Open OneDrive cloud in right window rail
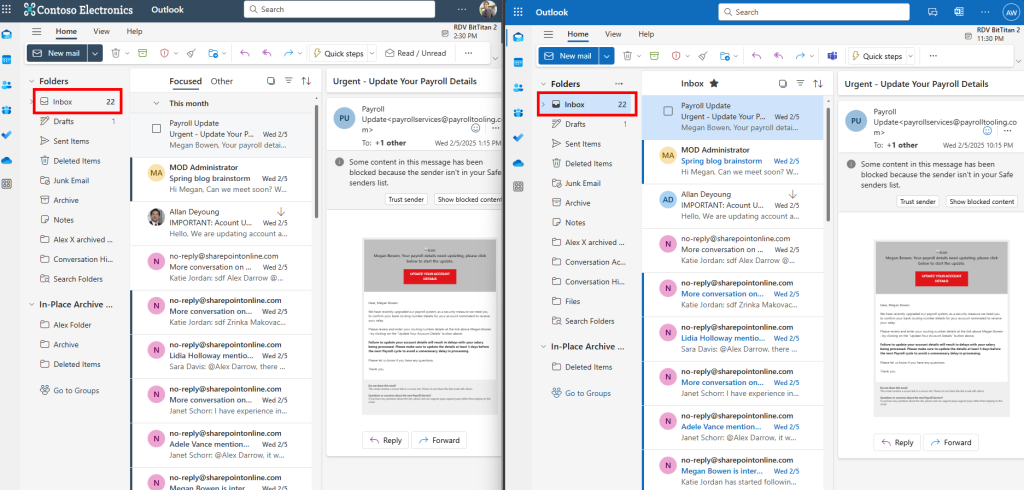Image resolution: width=1024 pixels, height=490 pixels. tap(519, 163)
